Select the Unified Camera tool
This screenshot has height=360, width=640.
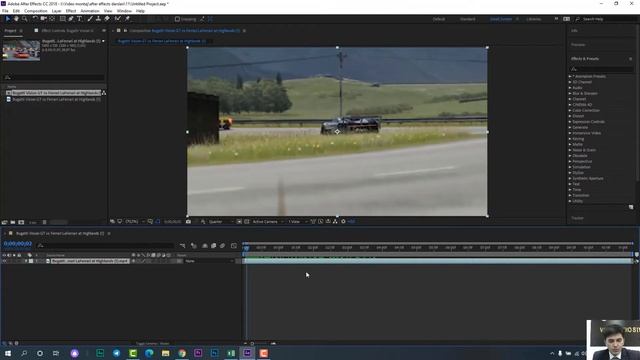click(44, 19)
